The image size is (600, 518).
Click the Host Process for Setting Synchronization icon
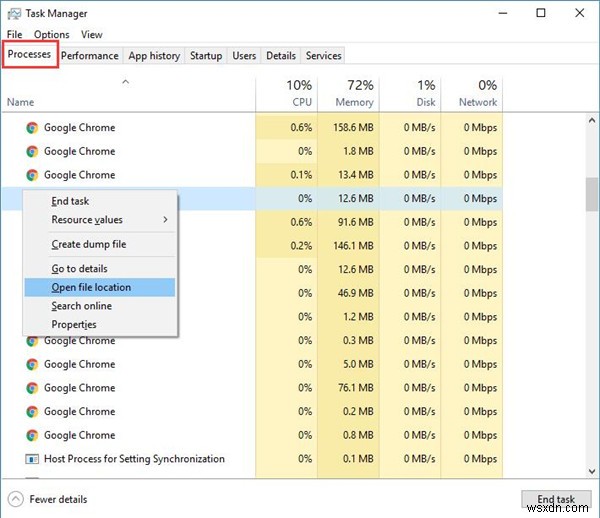click(32, 459)
